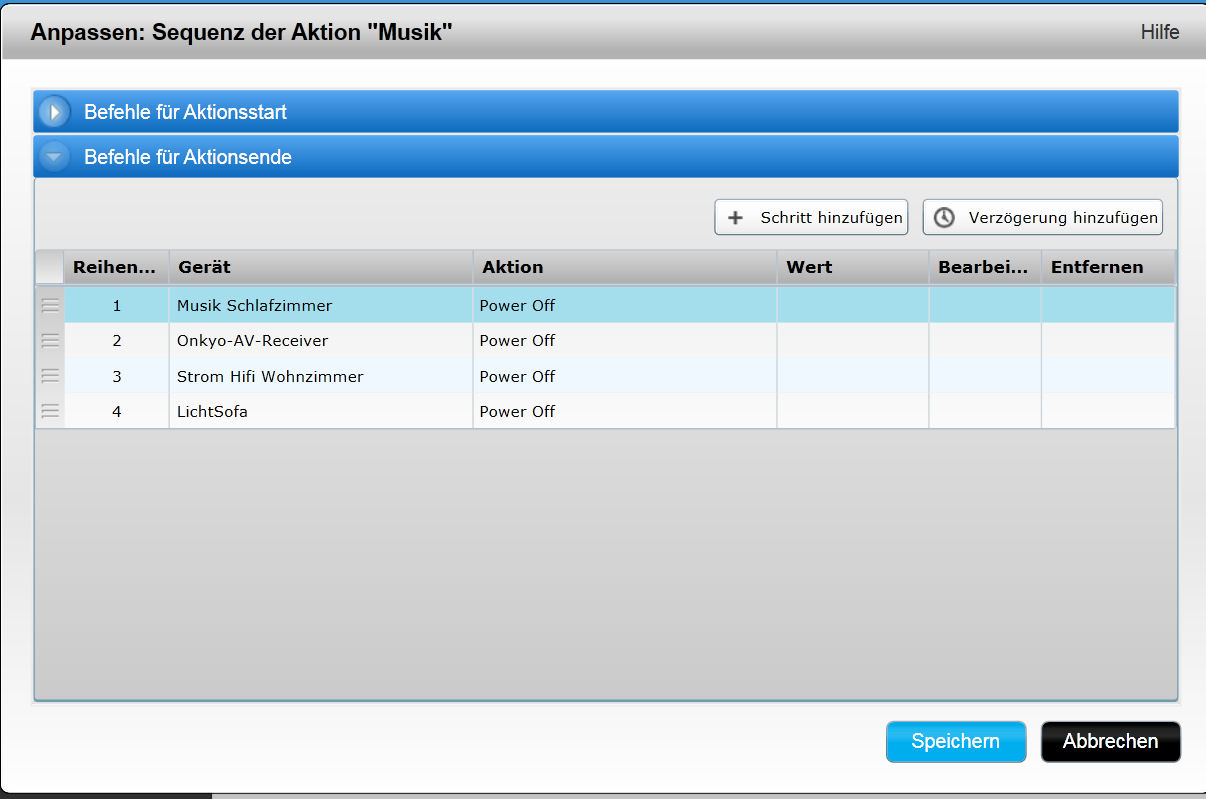Click the clock icon for Verzögerung hinzufügen
The height and width of the screenshot is (799, 1206).
tap(944, 217)
